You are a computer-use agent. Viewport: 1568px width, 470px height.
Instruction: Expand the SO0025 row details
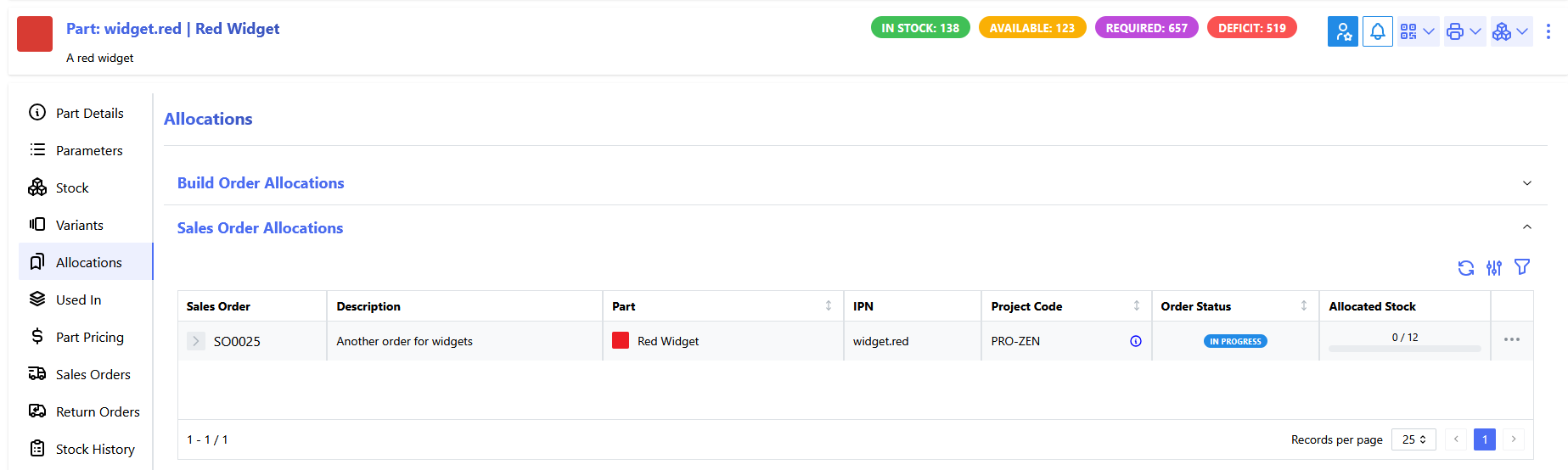coord(196,341)
